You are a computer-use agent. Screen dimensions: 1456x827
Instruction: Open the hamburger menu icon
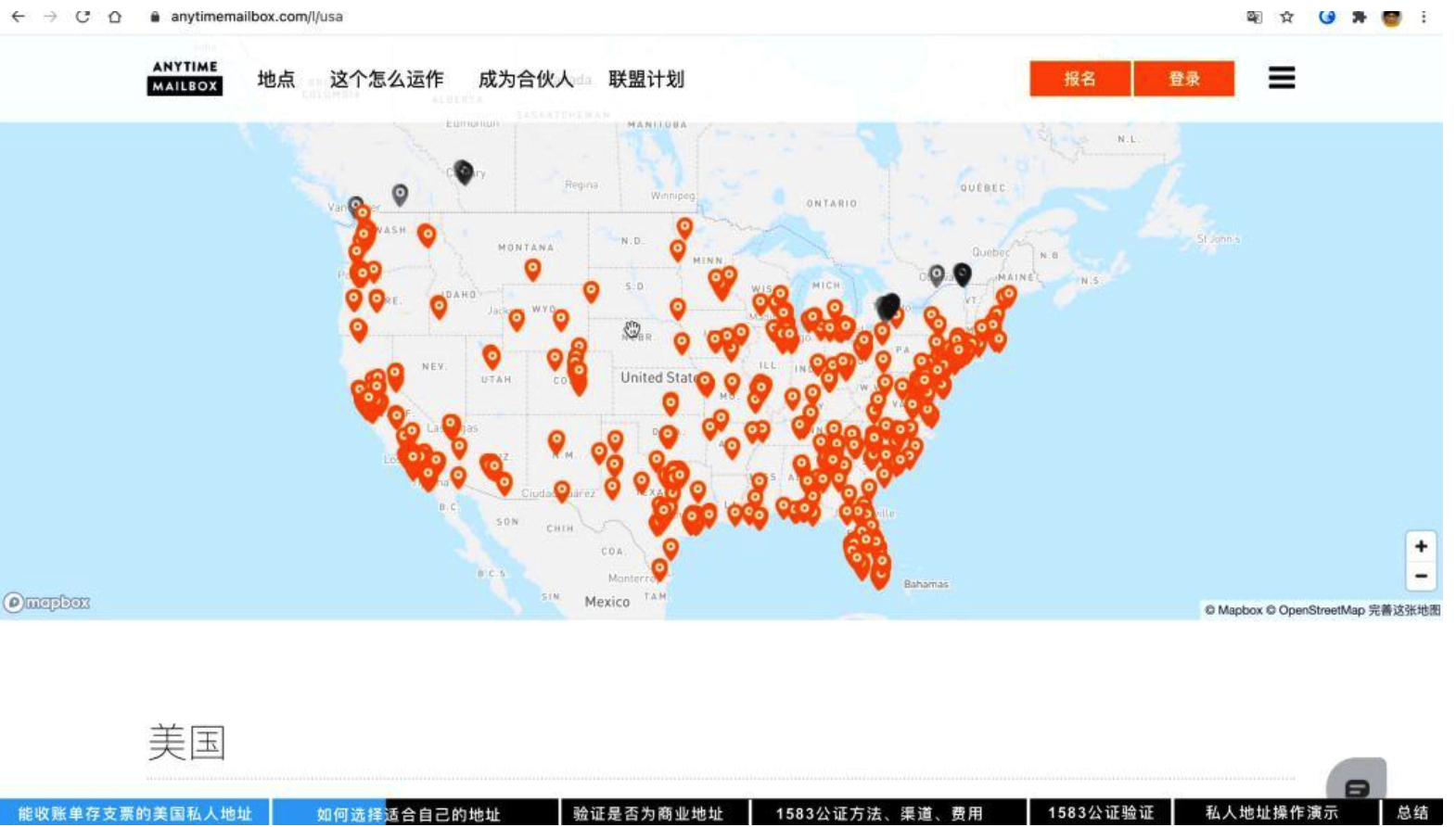coord(1281,78)
